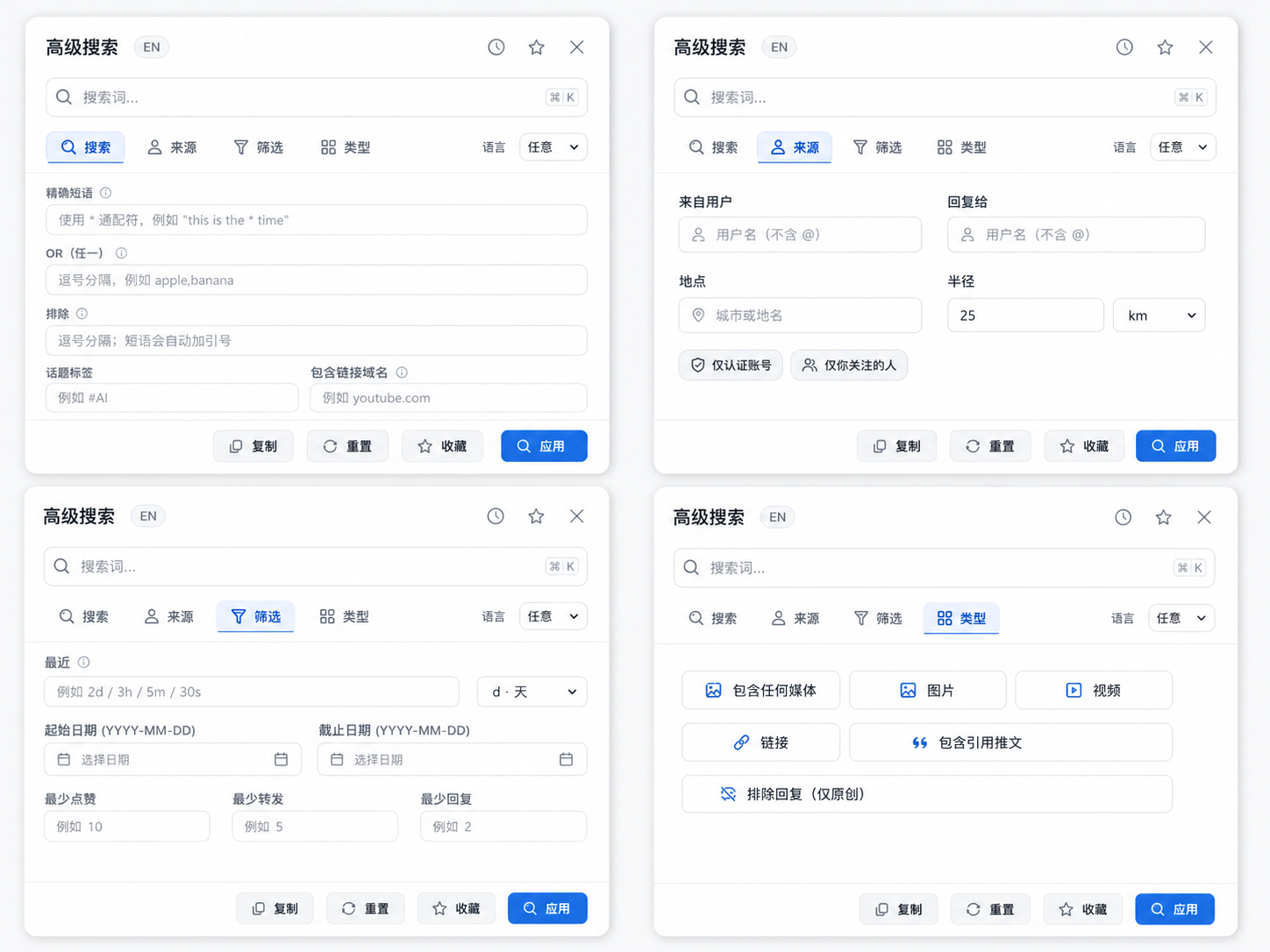Open calendar icon in 截止日期 field
Image resolution: width=1270 pixels, height=952 pixels.
pyautogui.click(x=566, y=759)
